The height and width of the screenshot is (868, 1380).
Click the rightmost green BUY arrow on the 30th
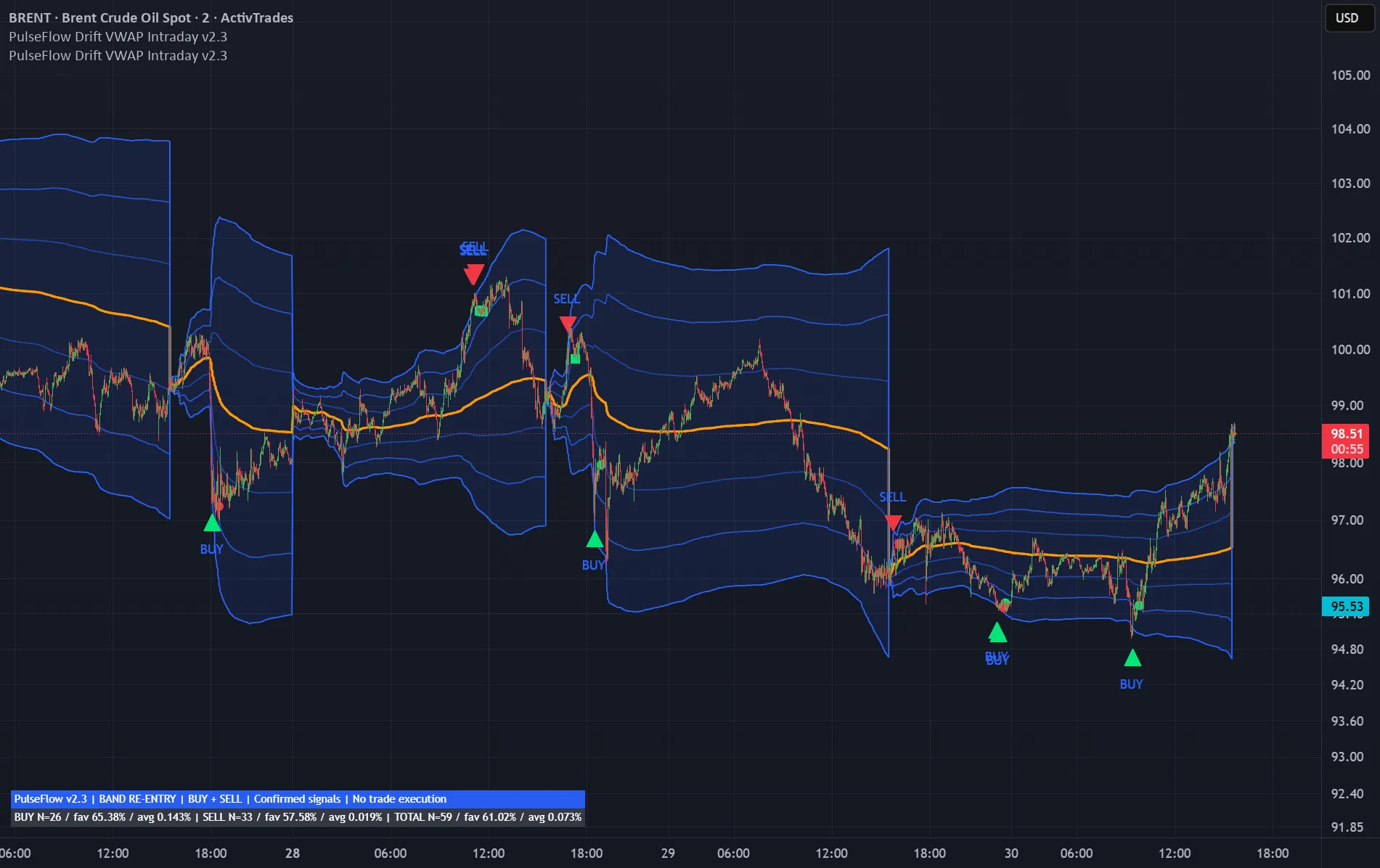[x=1132, y=658]
